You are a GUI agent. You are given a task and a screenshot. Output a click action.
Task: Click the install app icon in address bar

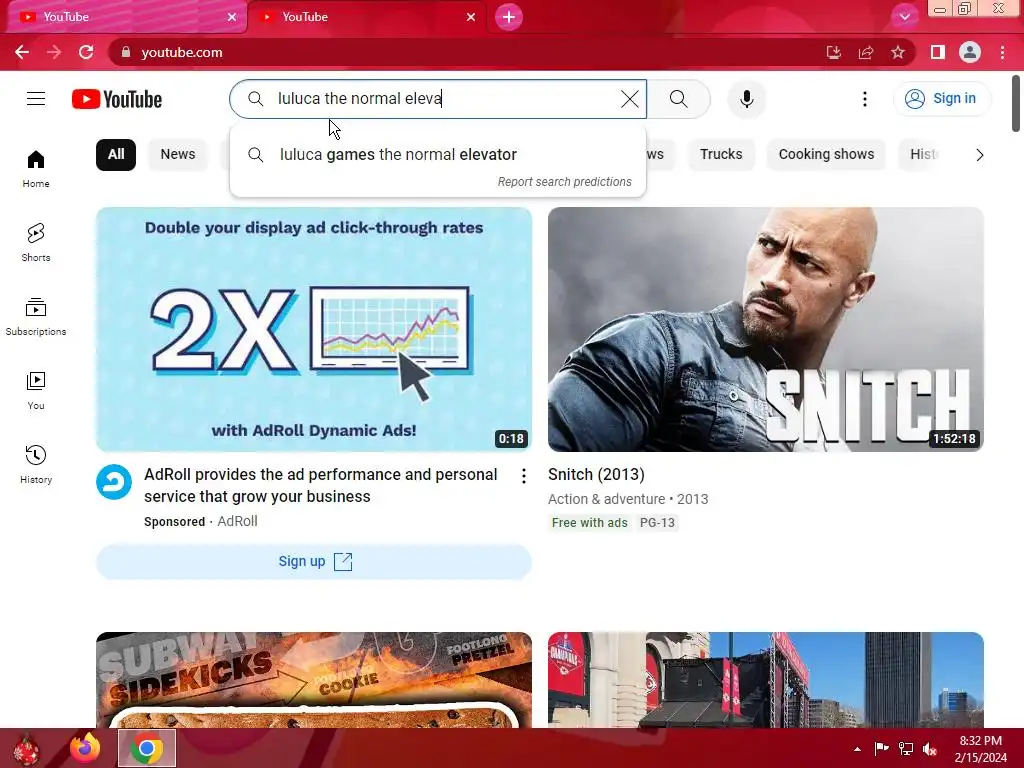(x=834, y=52)
